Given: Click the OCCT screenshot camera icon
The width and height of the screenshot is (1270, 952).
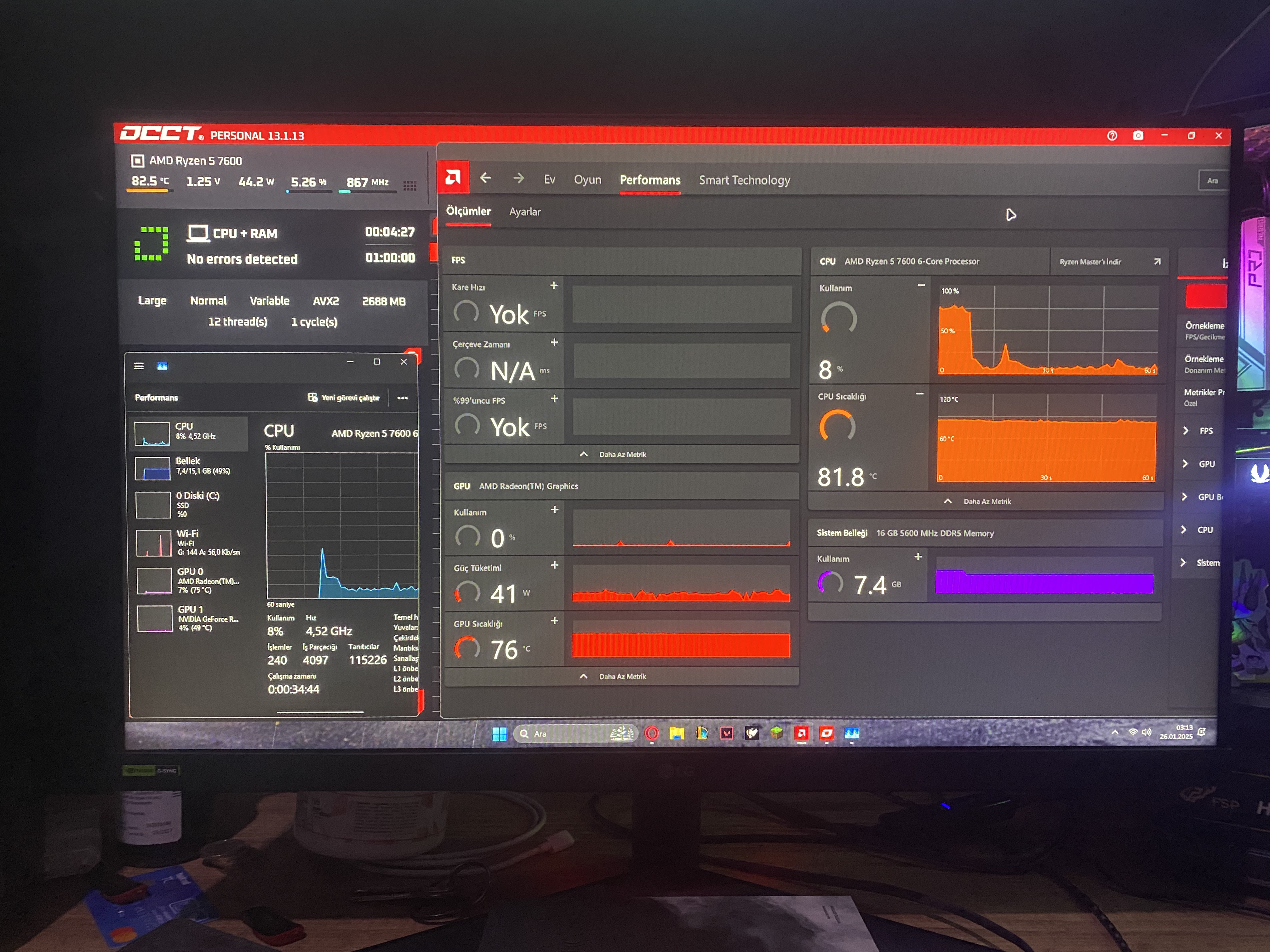Looking at the screenshot, I should [1138, 135].
